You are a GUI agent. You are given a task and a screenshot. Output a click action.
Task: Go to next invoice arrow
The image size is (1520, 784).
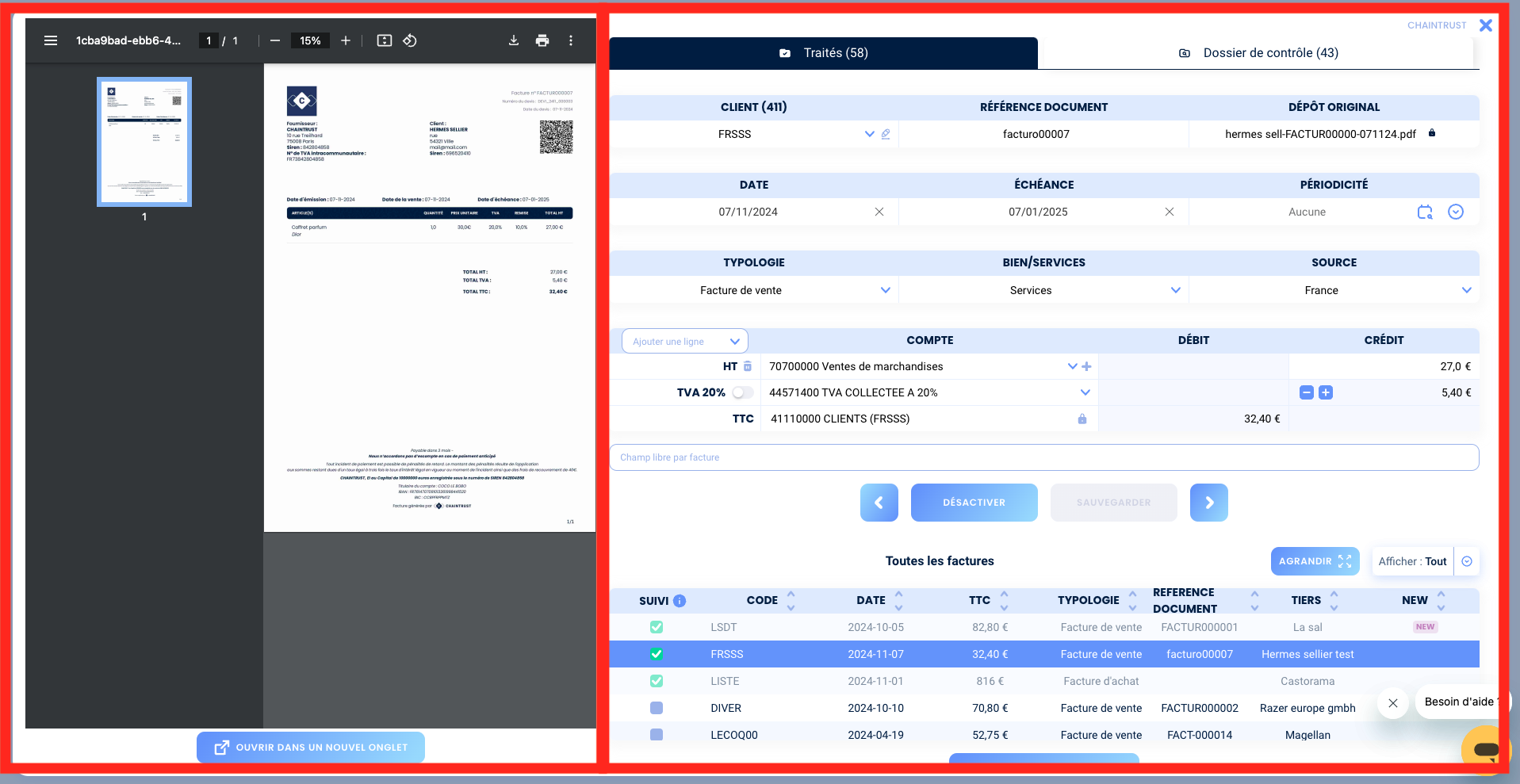tap(1209, 503)
